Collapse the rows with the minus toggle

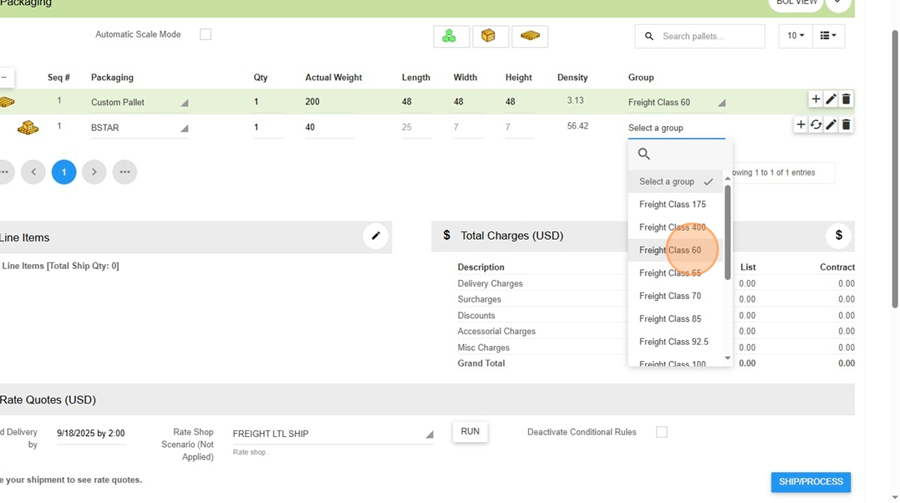click(x=5, y=77)
